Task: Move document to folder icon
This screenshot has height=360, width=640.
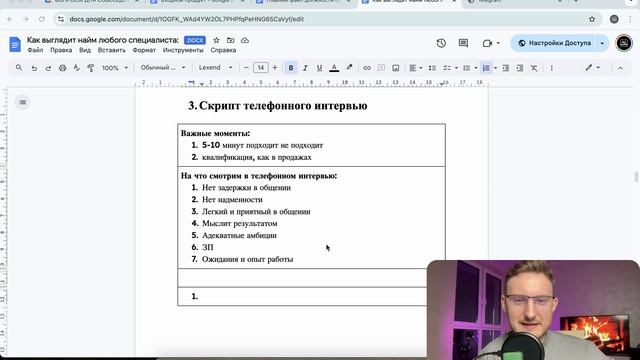Action: coord(231,40)
